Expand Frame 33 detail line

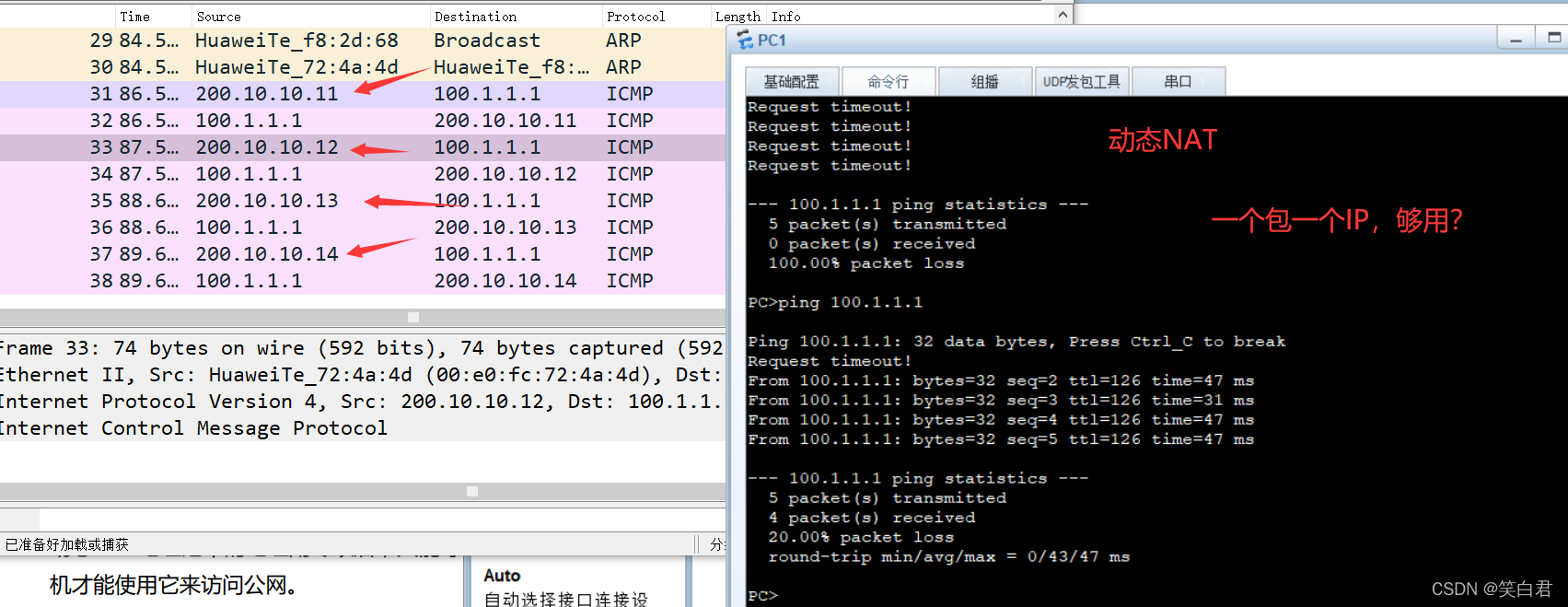(x=363, y=348)
